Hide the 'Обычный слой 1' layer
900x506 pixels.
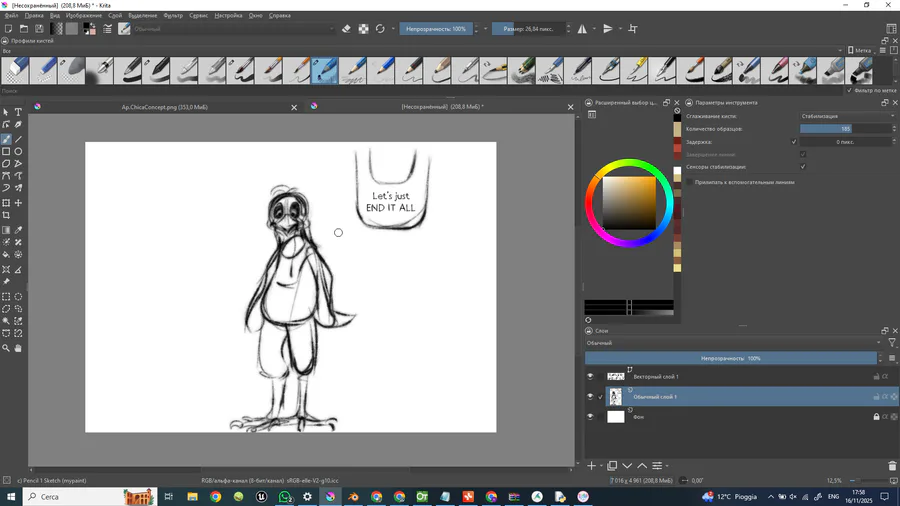[590, 396]
